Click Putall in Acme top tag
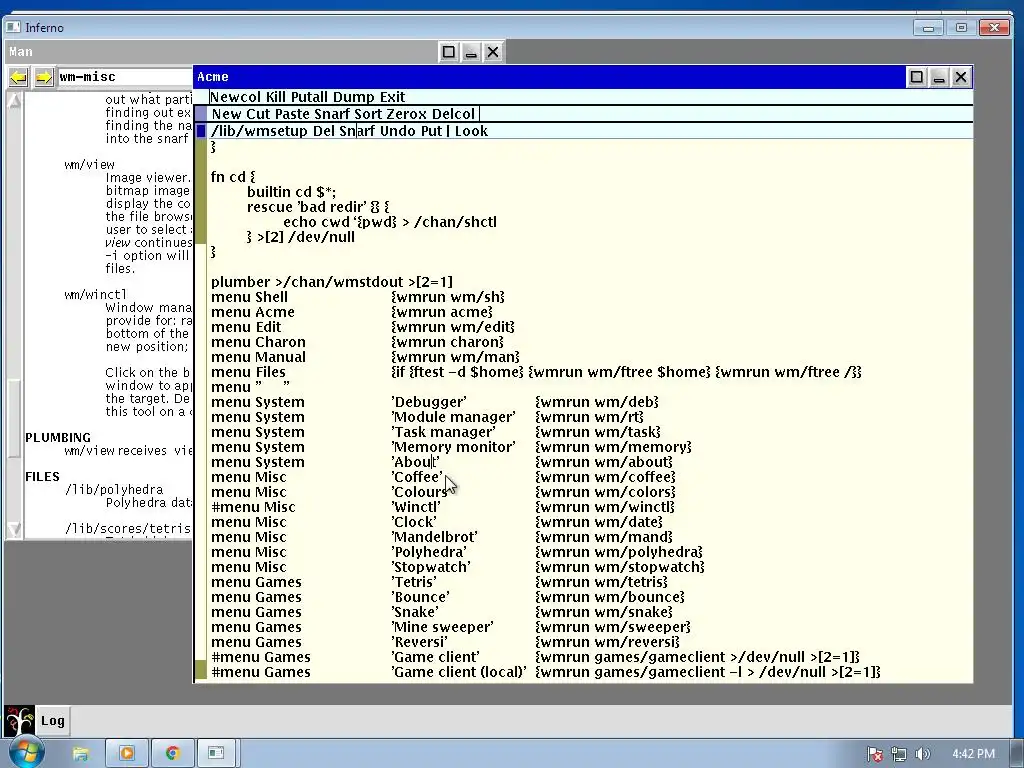Screen dimensions: 1024x768 [310, 97]
